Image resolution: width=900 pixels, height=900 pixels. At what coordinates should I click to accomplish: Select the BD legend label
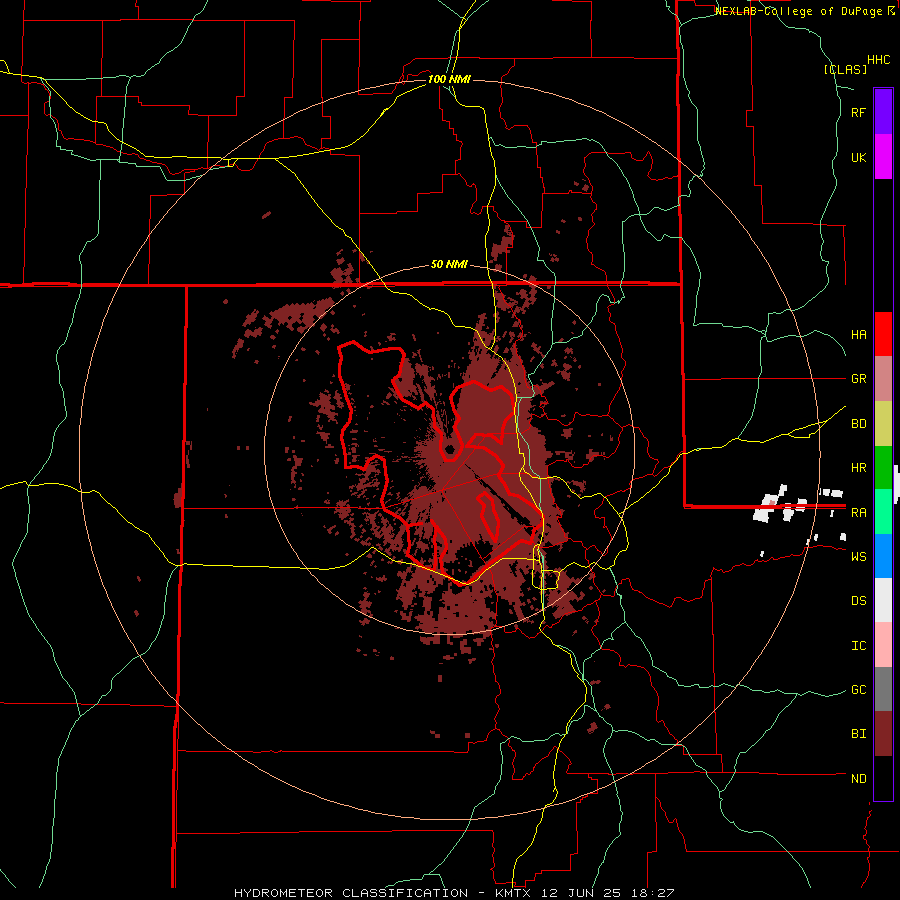click(x=858, y=424)
